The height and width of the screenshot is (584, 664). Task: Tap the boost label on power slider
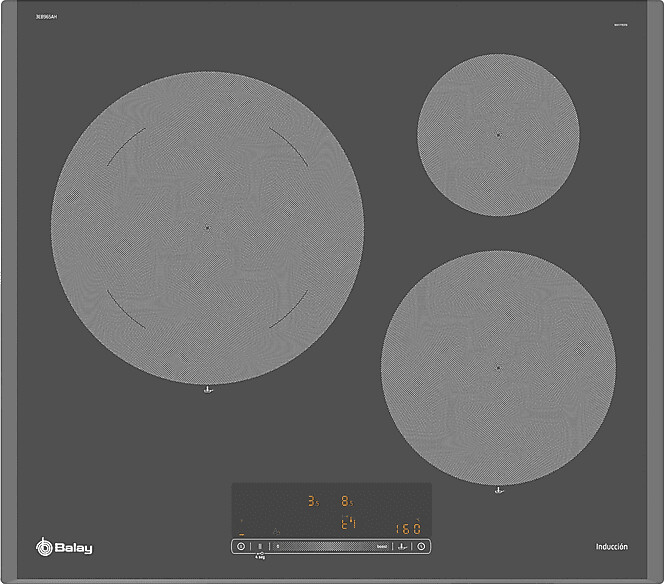[x=382, y=547]
